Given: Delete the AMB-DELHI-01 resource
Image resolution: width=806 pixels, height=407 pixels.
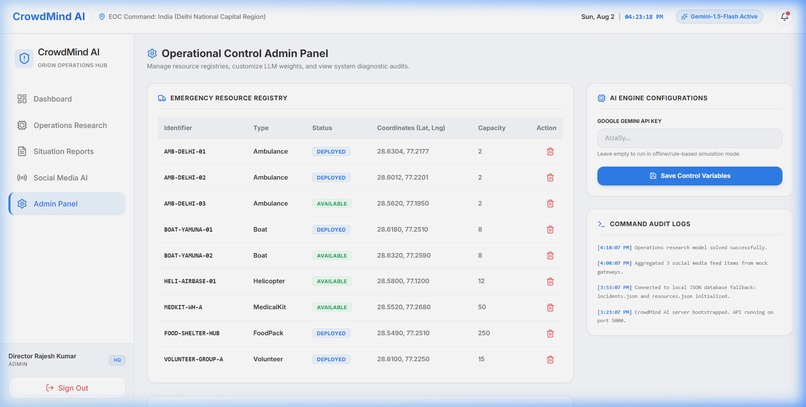Looking at the screenshot, I should [550, 152].
